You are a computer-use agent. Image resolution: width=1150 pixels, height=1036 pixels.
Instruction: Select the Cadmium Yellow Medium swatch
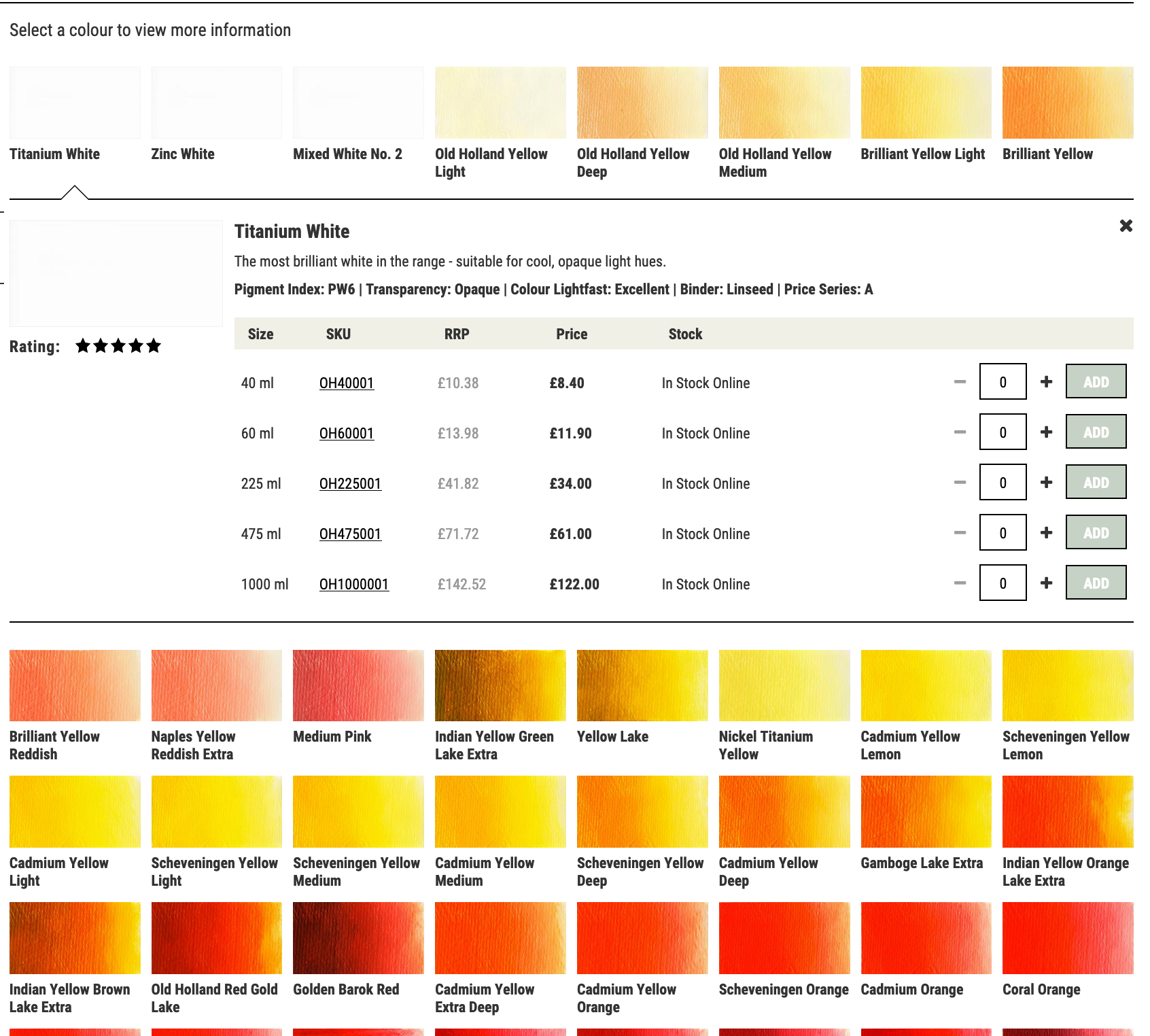click(x=500, y=812)
